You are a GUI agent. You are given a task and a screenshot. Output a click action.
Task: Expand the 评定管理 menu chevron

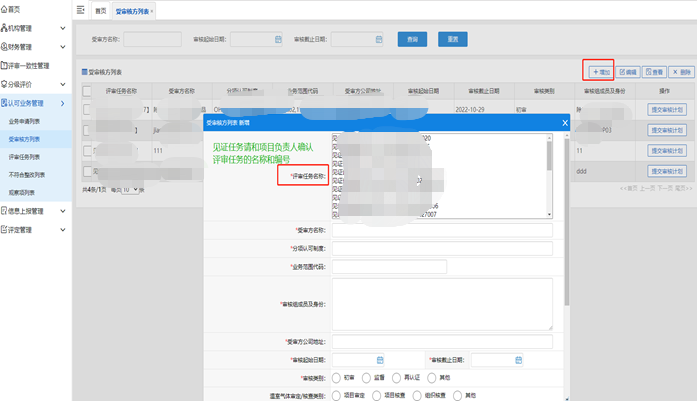tap(63, 229)
